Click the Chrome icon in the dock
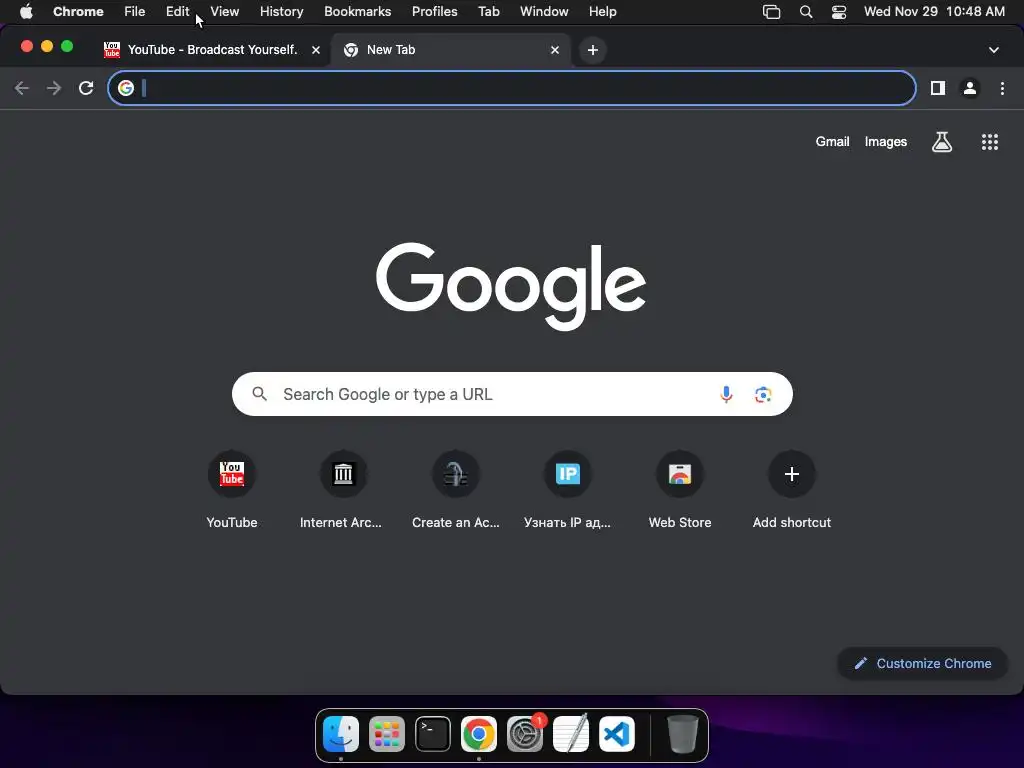The width and height of the screenshot is (1024, 768). click(x=479, y=734)
